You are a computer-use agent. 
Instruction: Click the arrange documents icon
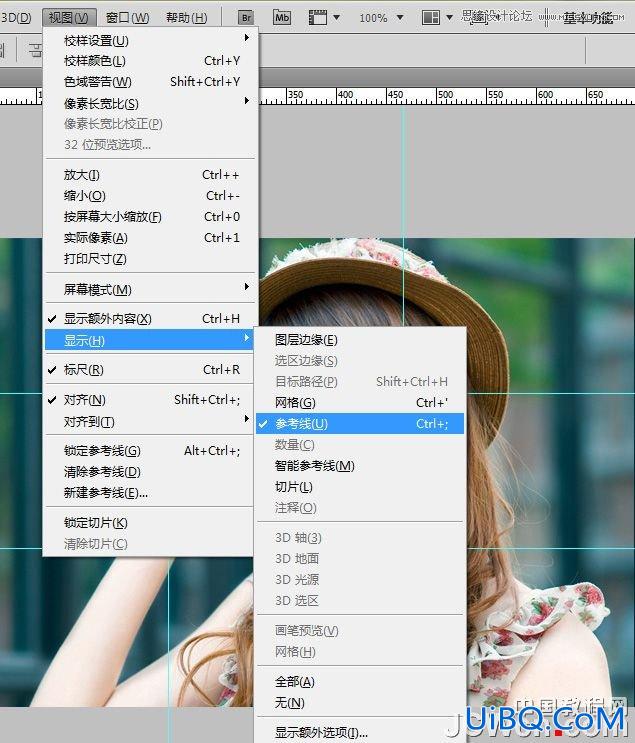coord(430,18)
